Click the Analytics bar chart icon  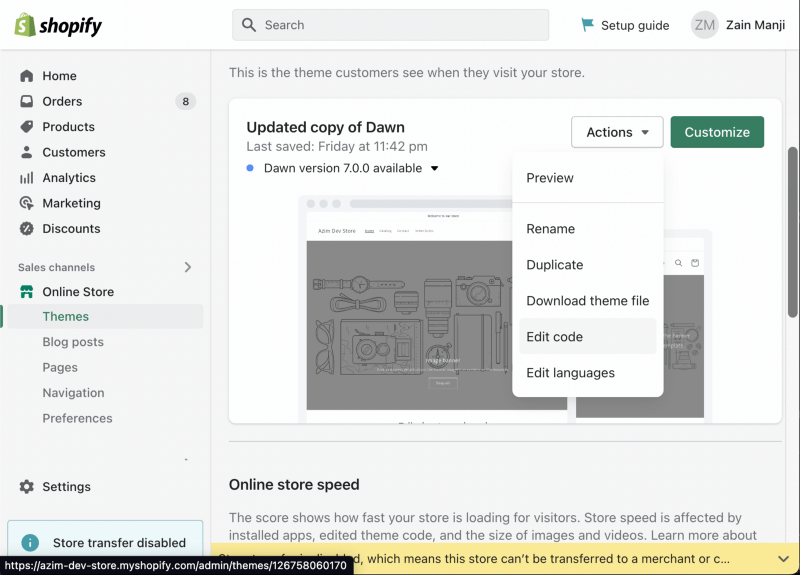(27, 178)
